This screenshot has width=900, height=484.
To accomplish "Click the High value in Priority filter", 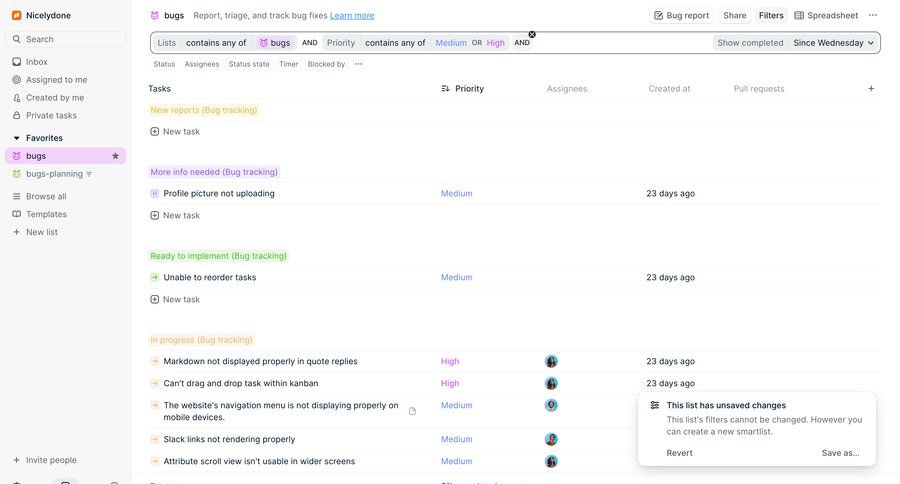I will click(x=495, y=42).
